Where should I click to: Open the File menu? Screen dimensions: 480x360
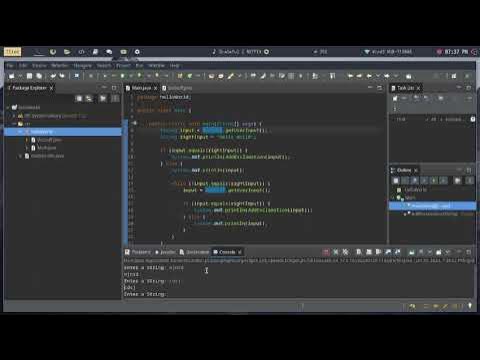10,66
